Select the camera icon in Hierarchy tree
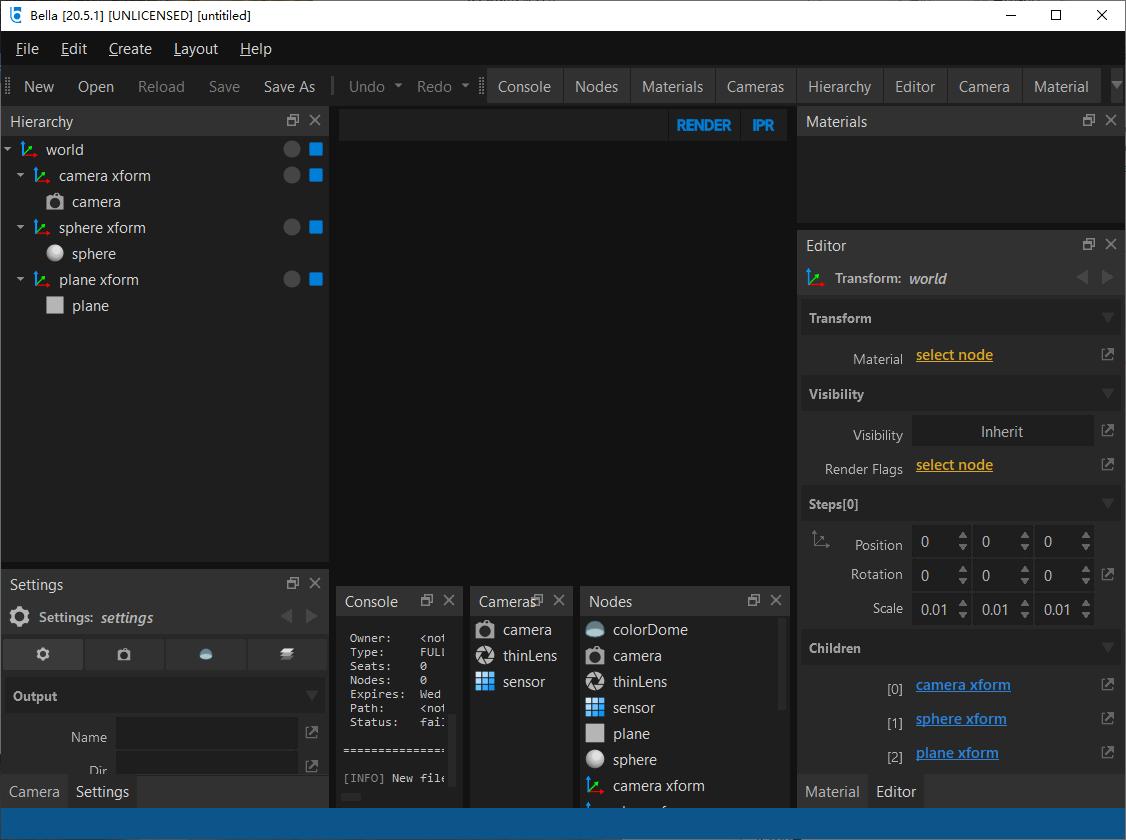 pyautogui.click(x=55, y=202)
